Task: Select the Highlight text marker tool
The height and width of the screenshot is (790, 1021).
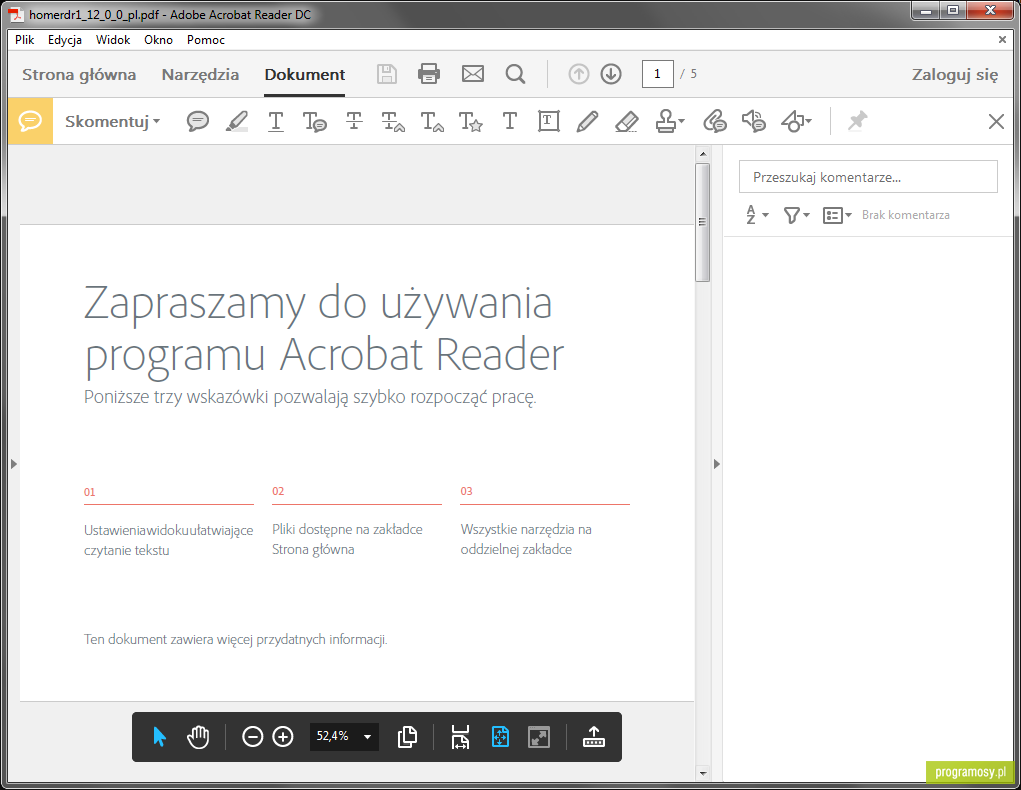Action: (x=237, y=121)
